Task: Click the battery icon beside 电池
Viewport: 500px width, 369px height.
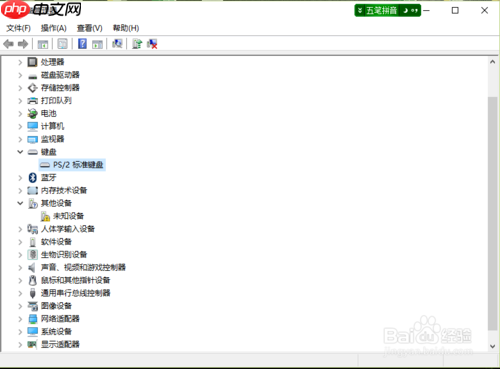Action: click(32, 114)
